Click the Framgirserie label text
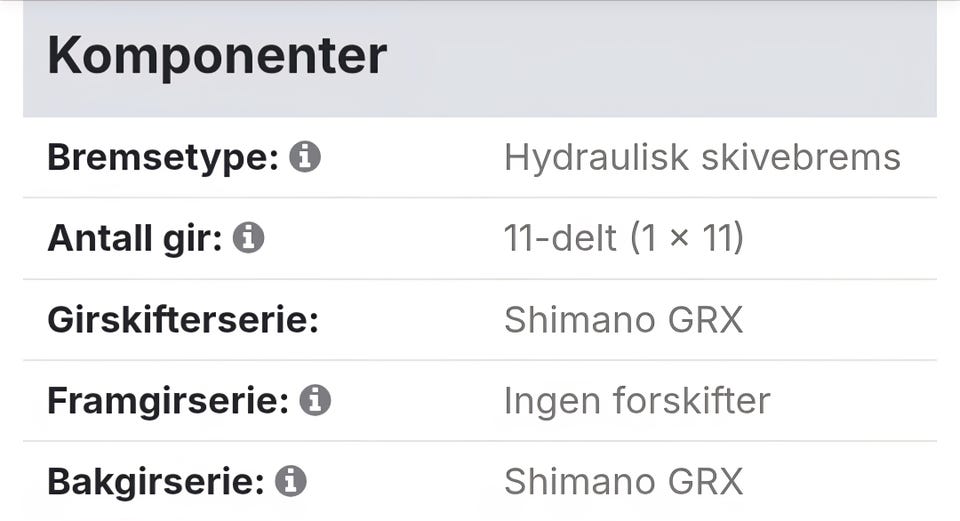Screen dimensions: 960x521 point(167,400)
